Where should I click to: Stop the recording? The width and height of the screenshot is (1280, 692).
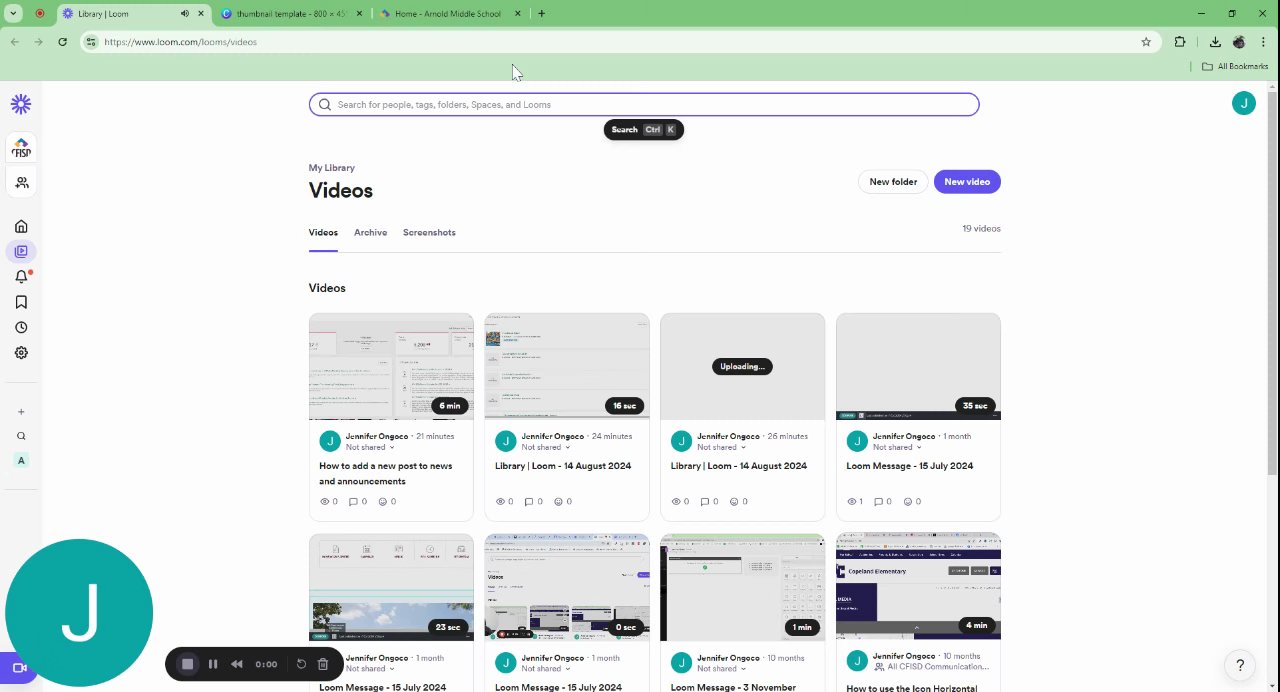(187, 664)
